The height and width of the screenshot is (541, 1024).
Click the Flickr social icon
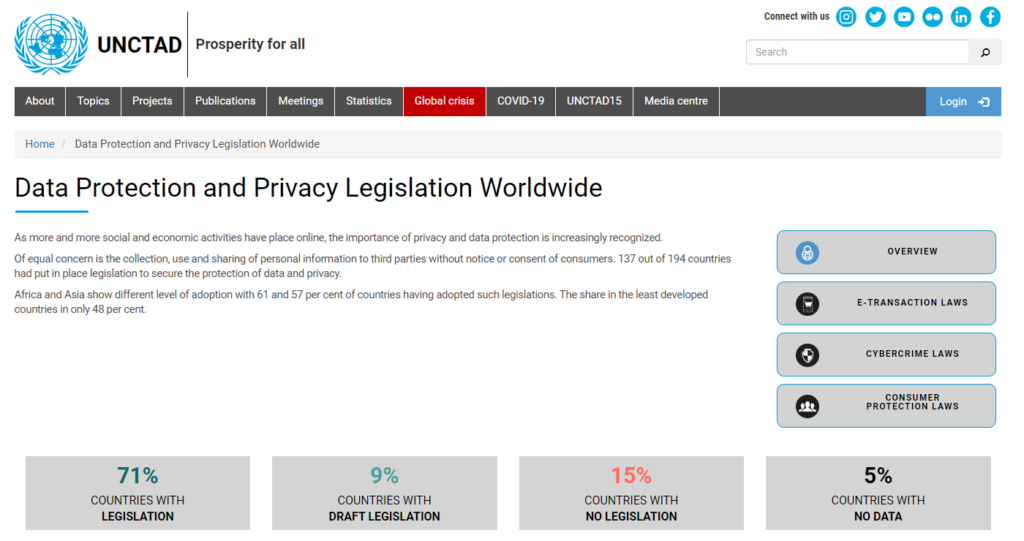[x=932, y=17]
